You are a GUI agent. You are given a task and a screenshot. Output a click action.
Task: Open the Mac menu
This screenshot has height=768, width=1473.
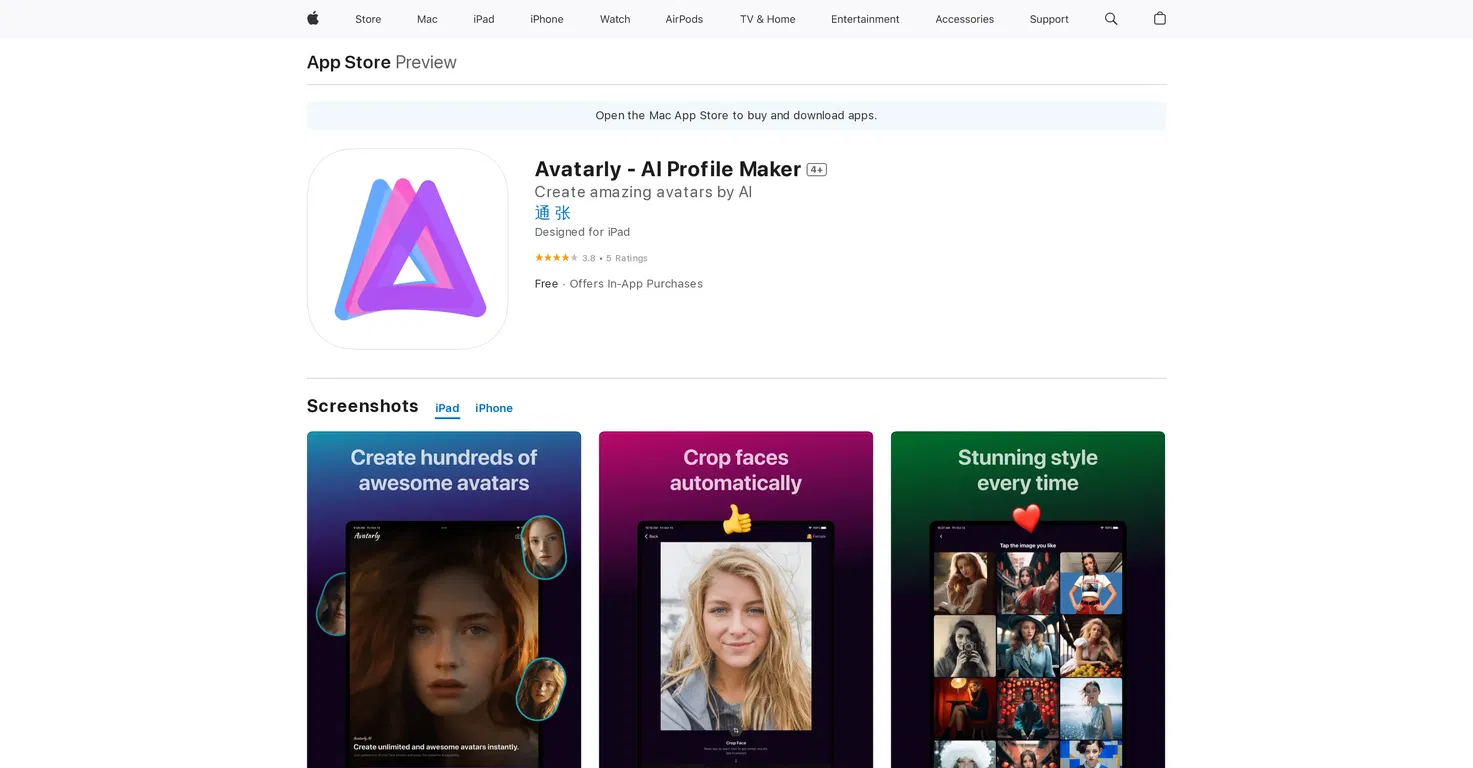click(427, 19)
